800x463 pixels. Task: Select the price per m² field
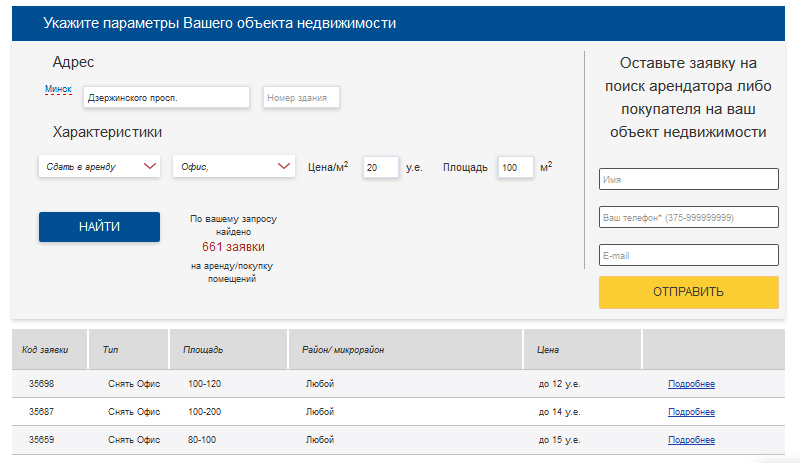[x=380, y=168]
